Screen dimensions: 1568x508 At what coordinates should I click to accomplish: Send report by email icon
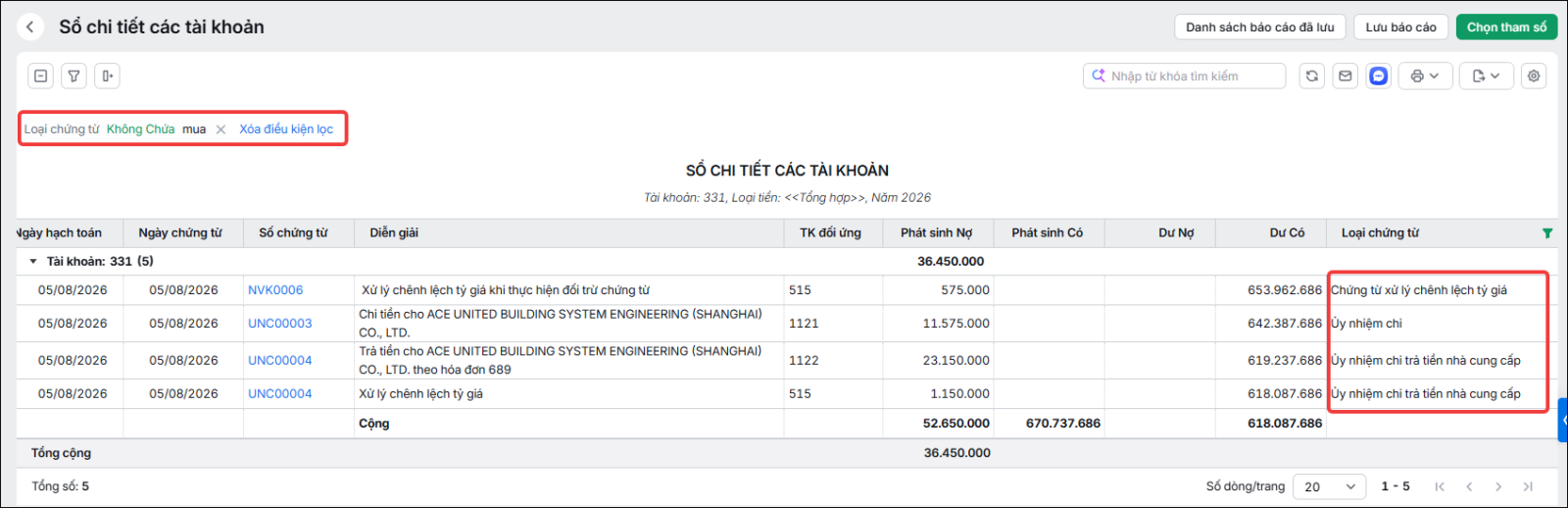(1345, 76)
